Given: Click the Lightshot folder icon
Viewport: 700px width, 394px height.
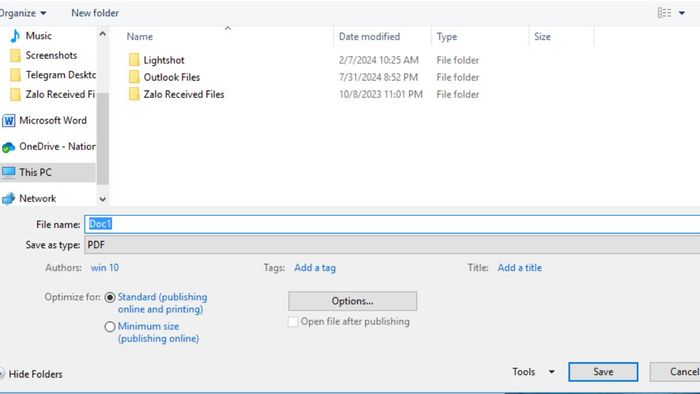Looking at the screenshot, I should point(134,60).
